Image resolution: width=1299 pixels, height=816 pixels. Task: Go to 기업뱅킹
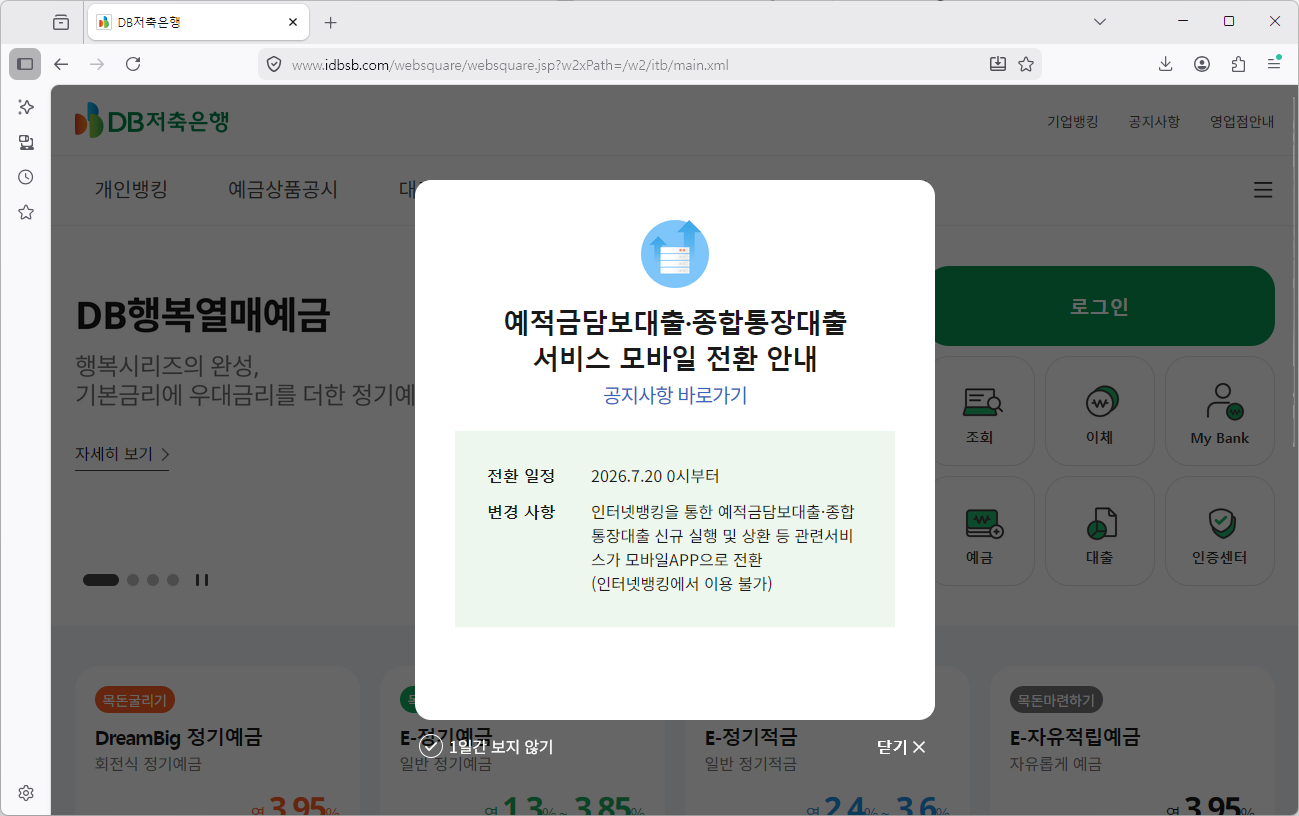tap(1072, 121)
